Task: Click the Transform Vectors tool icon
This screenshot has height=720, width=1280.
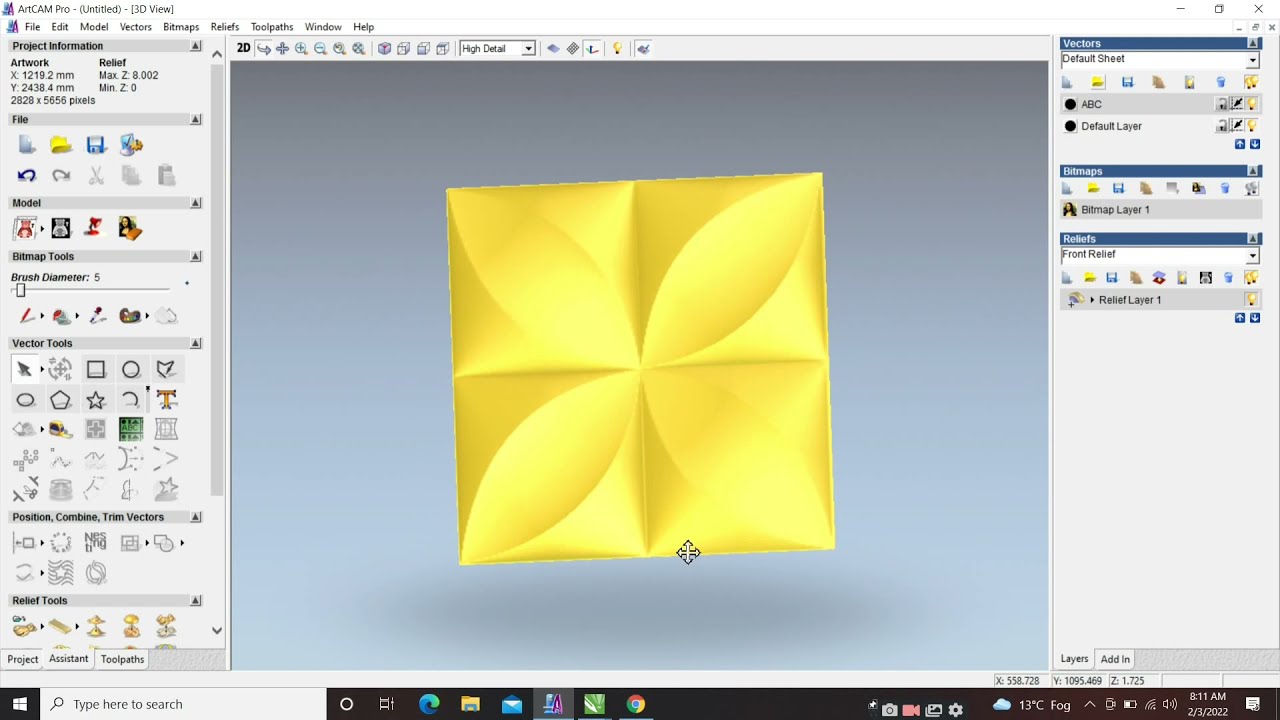Action: click(x=60, y=370)
